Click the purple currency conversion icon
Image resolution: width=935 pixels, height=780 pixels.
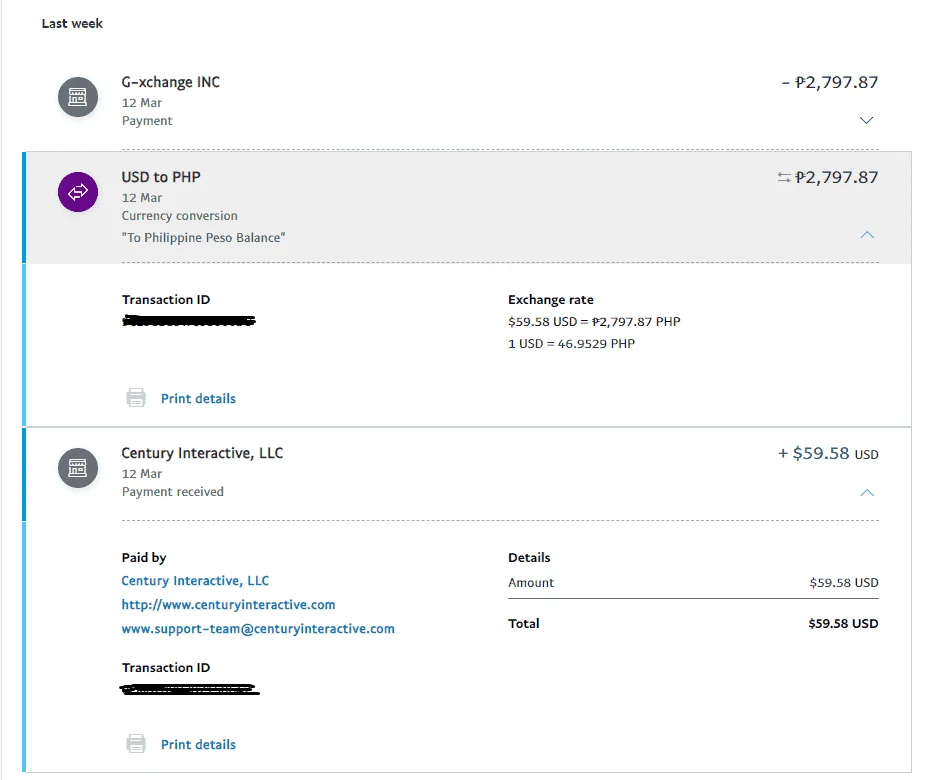coord(78,192)
